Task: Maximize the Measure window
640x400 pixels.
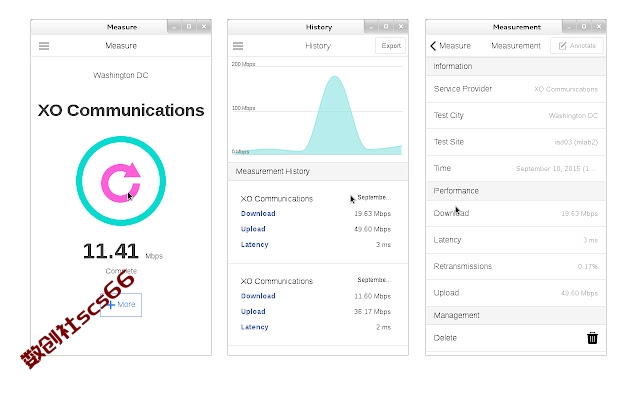Action: pos(189,27)
